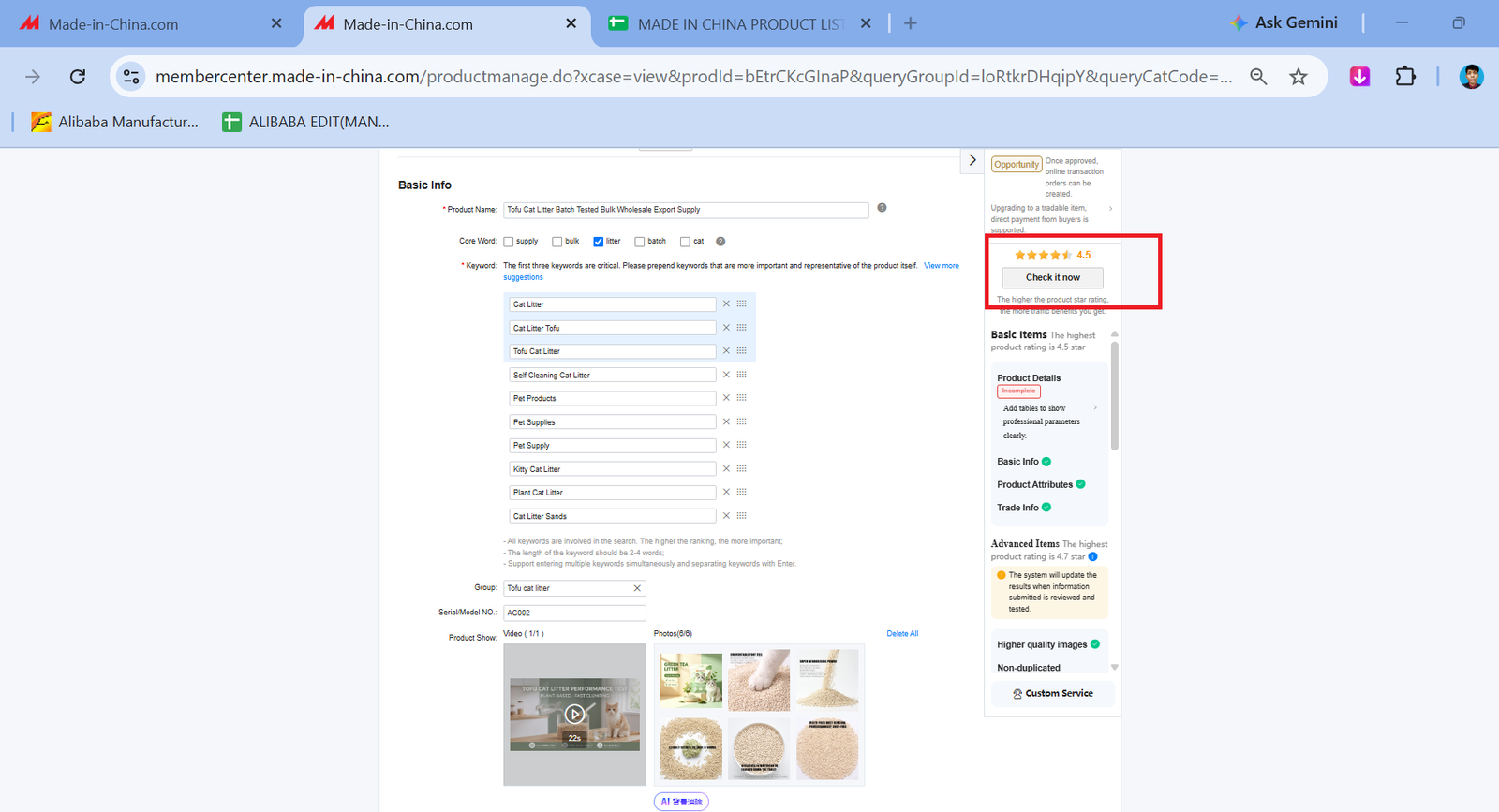Viewport: 1499px width, 812px height.
Task: Switch to MADE IN CHINA PRODUCT LIST tab
Action: click(740, 24)
